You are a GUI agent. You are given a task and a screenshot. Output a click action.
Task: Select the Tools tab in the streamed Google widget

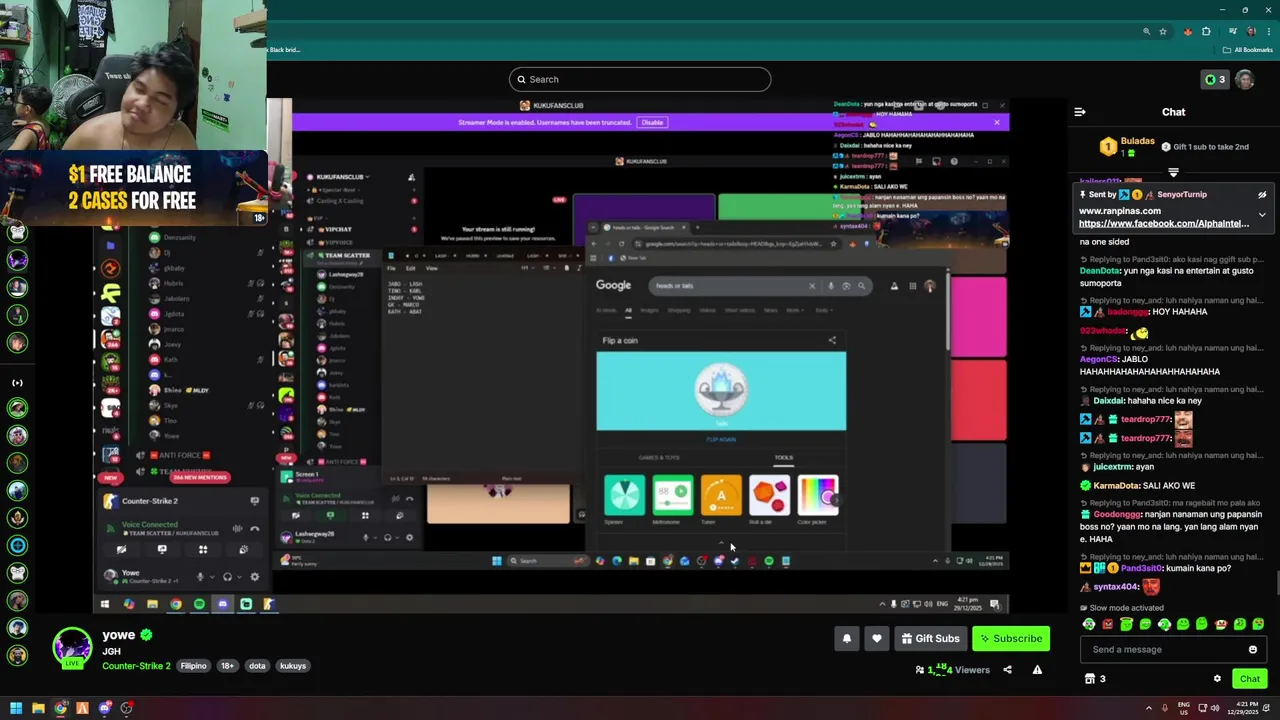click(x=783, y=458)
